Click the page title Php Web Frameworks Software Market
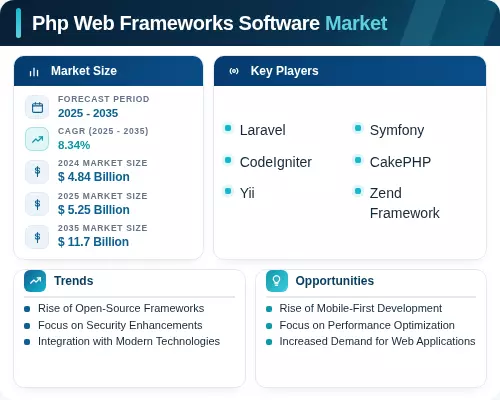The width and height of the screenshot is (500, 400). coord(210,23)
